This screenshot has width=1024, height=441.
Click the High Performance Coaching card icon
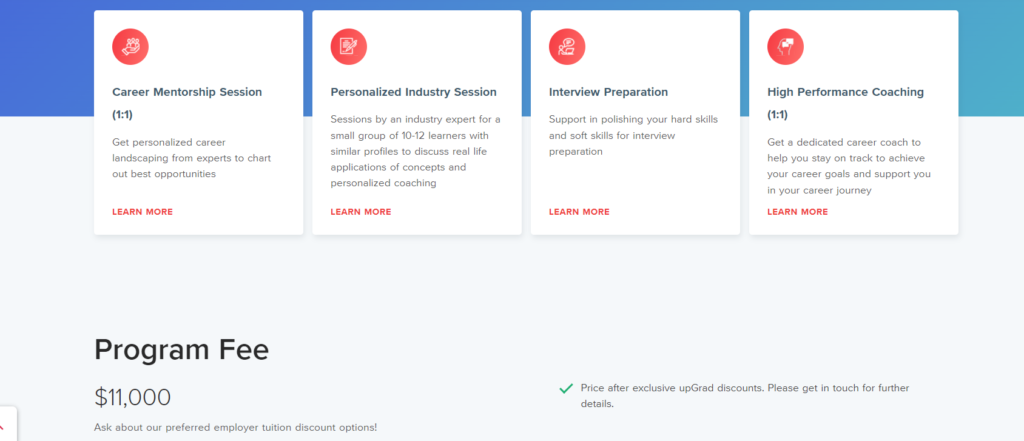pos(785,46)
